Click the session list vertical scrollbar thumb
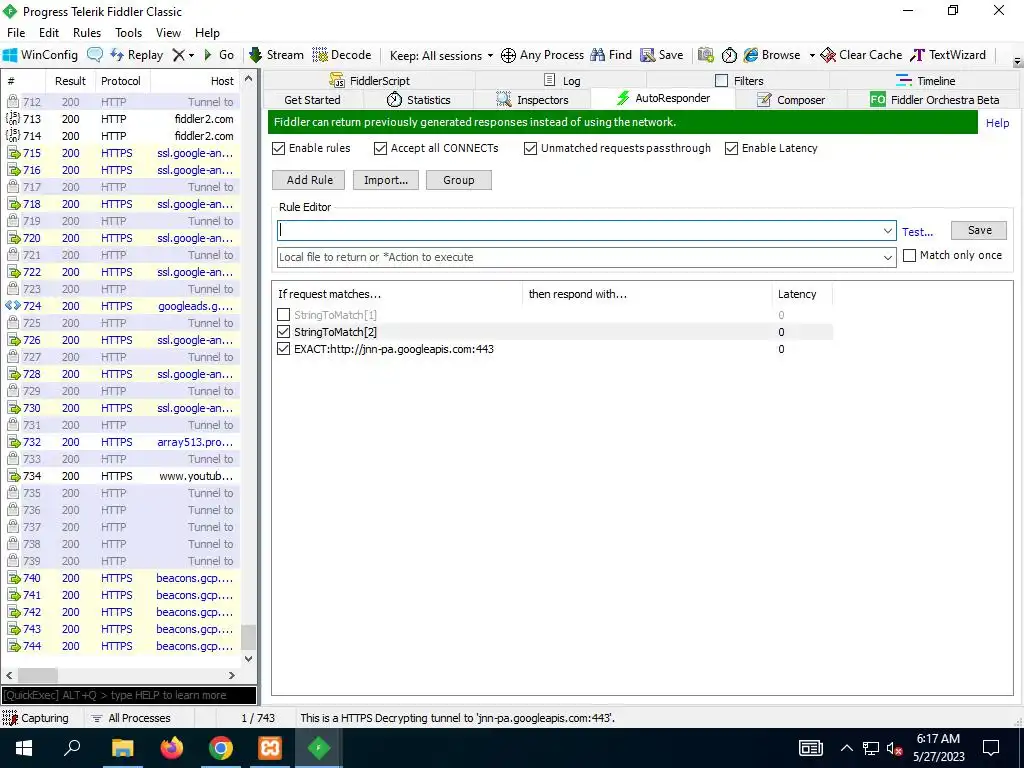Viewport: 1024px width, 768px height. point(248,637)
